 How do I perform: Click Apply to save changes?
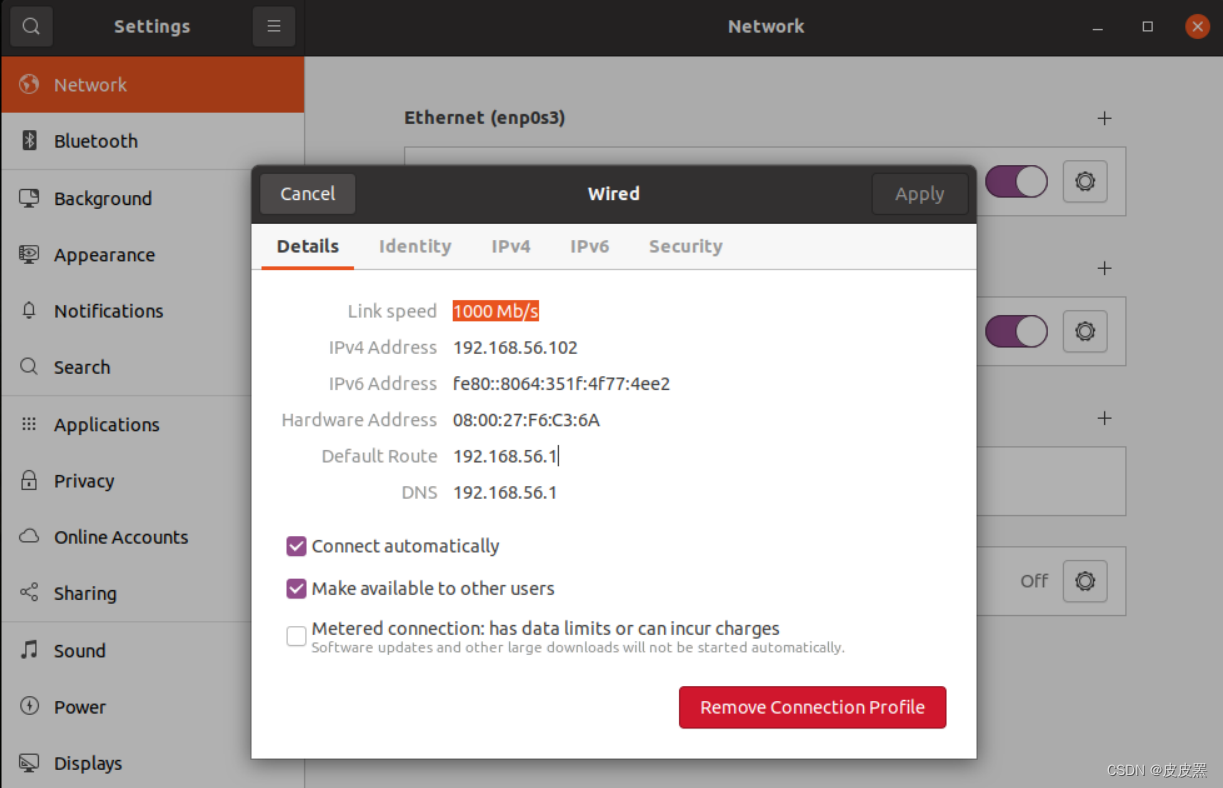[919, 193]
